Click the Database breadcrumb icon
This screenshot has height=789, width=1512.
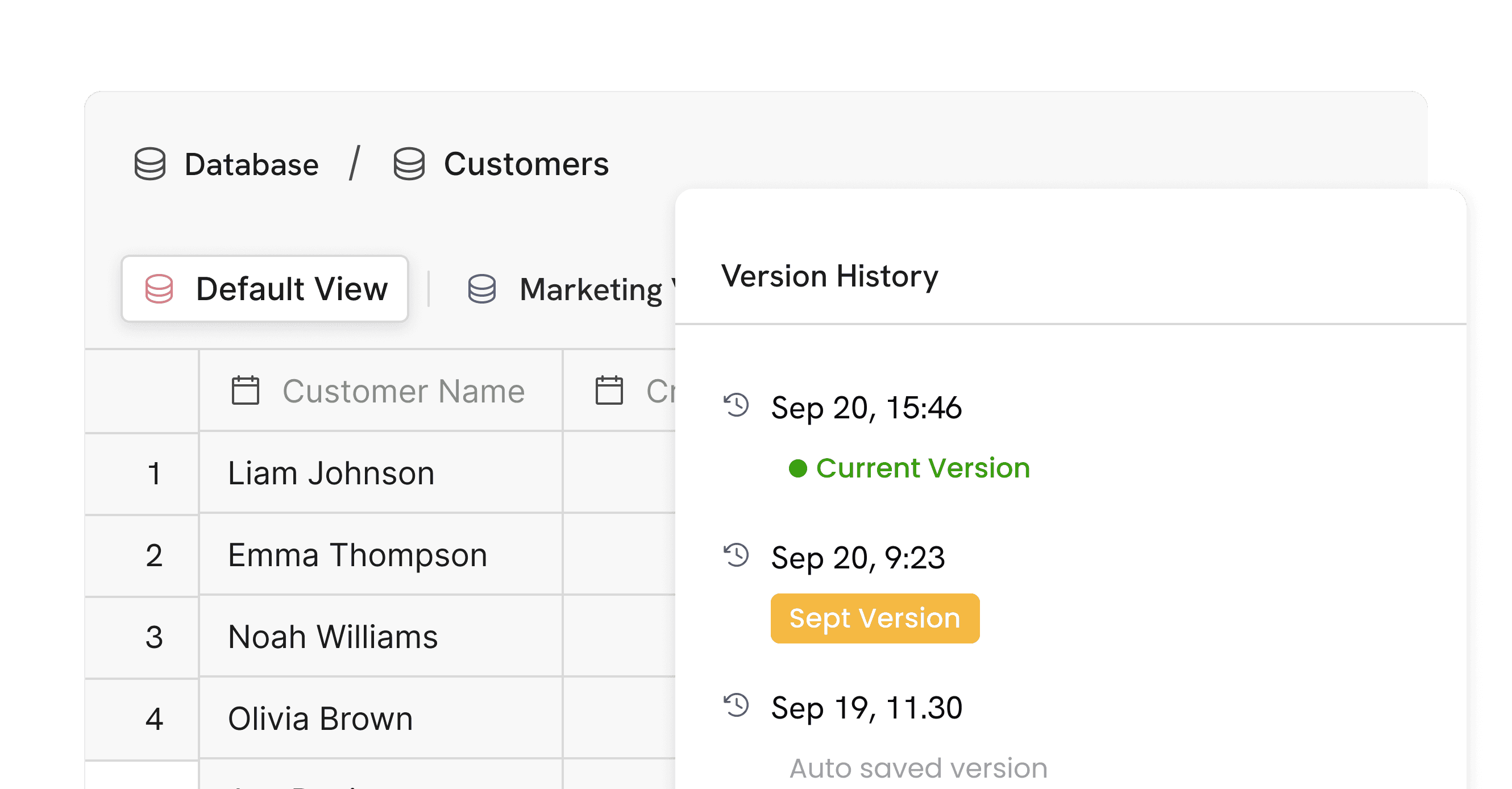point(149,164)
